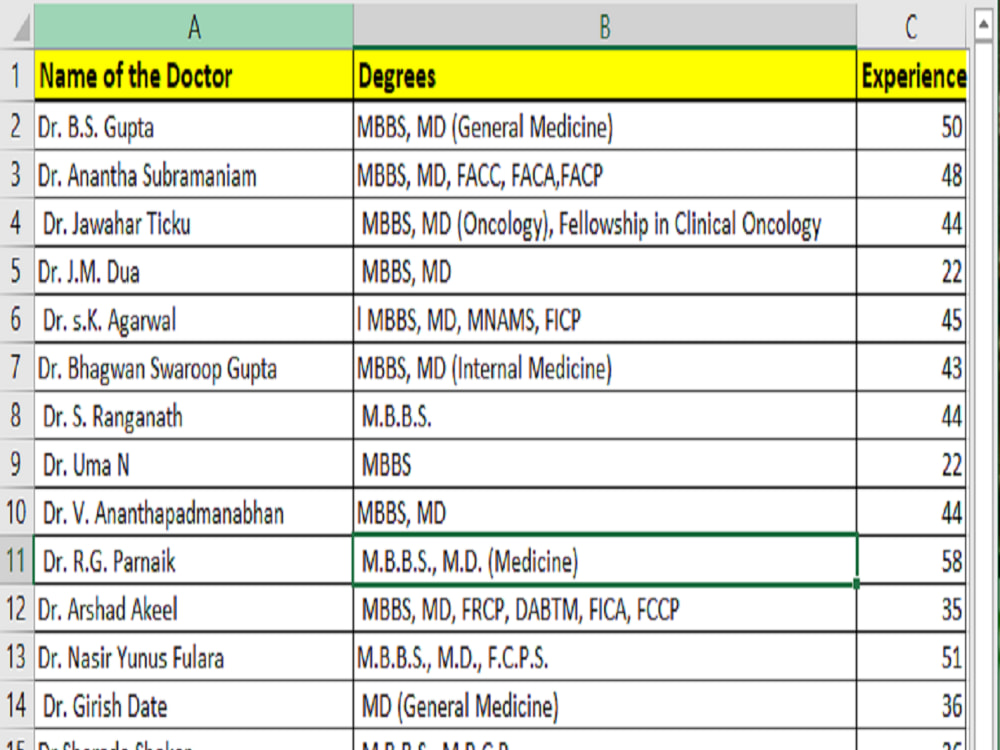The width and height of the screenshot is (1000, 750).
Task: Select cell 'MBBS, MD, FRCP, DABTM, FICA, FCCP'
Action: (605, 608)
